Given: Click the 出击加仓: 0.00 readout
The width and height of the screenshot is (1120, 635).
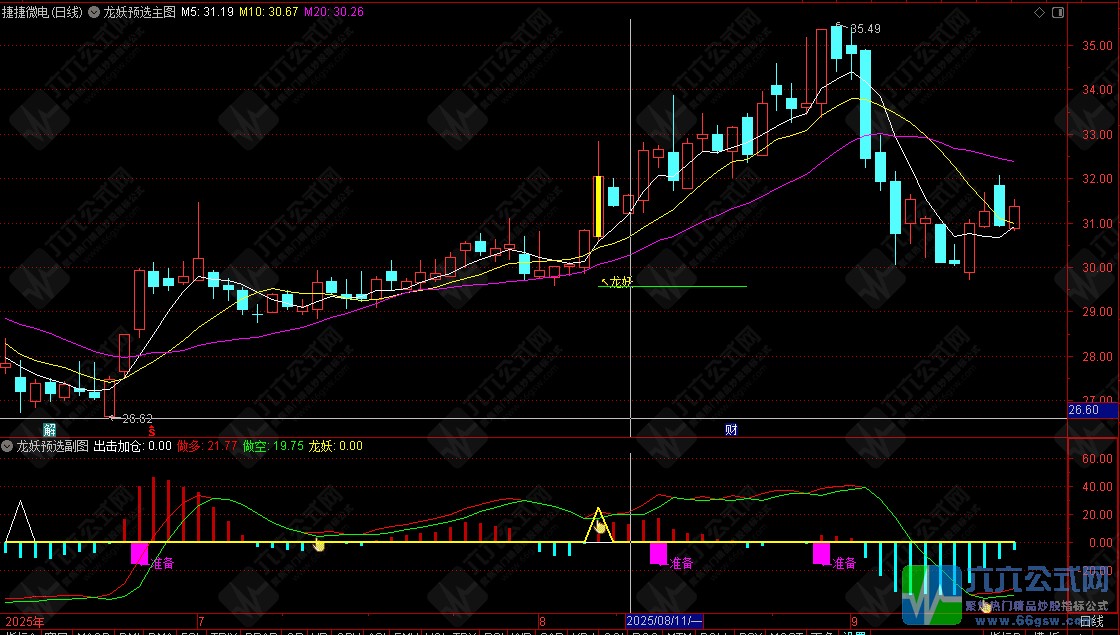Looking at the screenshot, I should 133,446.
